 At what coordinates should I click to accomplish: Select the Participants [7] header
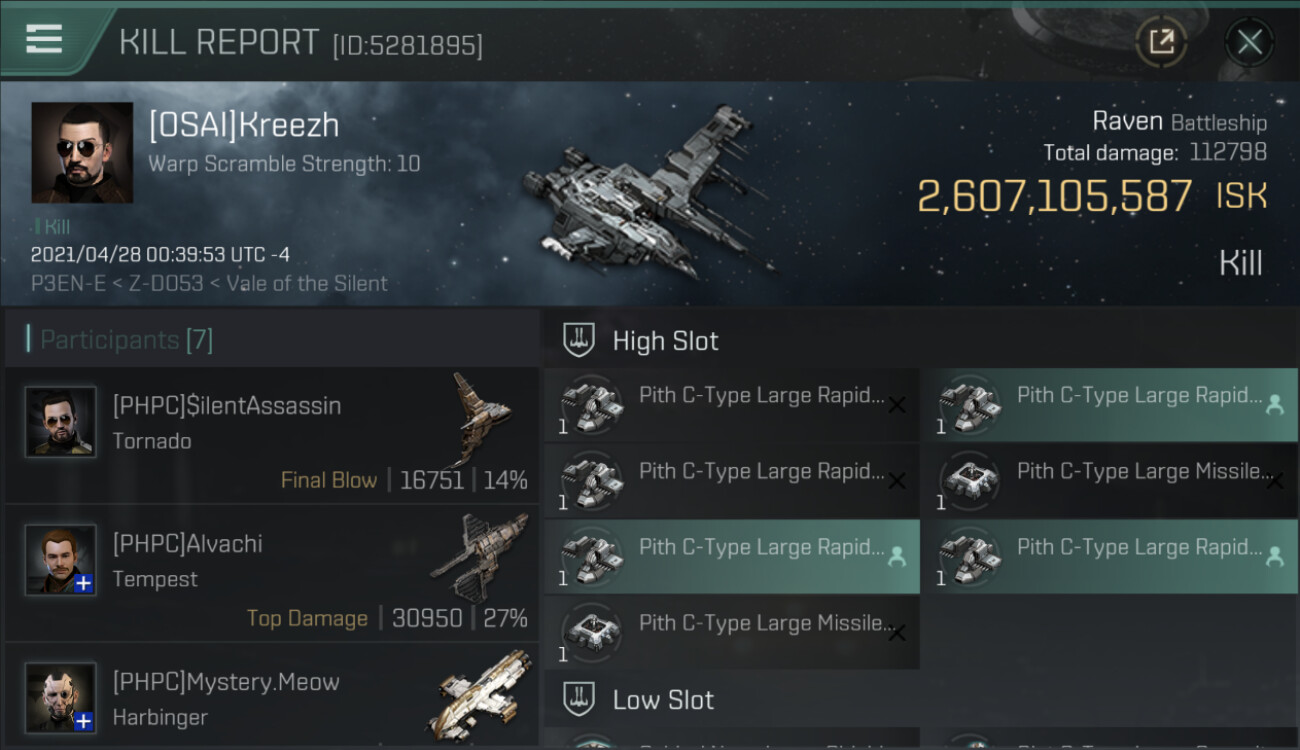coord(126,340)
